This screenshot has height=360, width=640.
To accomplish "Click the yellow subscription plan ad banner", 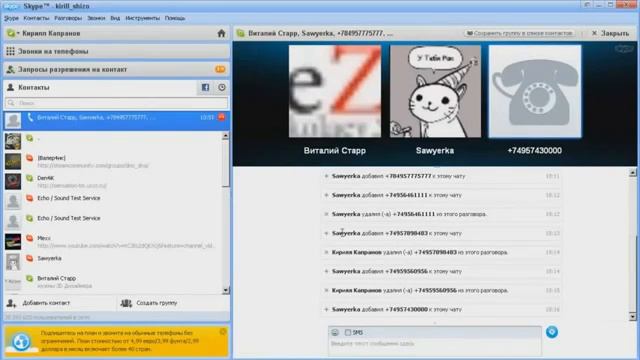I will [116, 341].
